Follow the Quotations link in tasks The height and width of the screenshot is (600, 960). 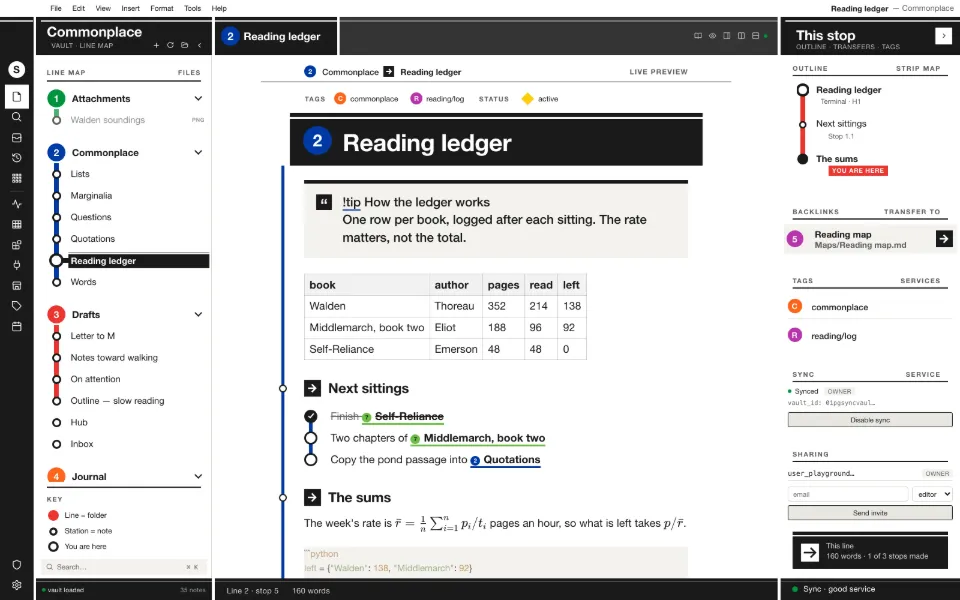click(505, 460)
